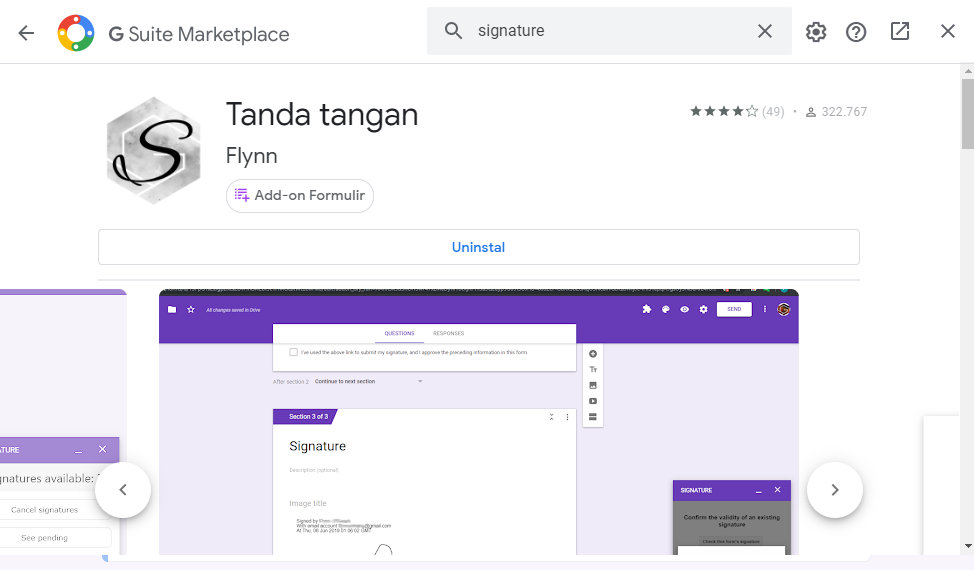
Task: Click the main form screenshot thumbnail
Action: [x=478, y=422]
